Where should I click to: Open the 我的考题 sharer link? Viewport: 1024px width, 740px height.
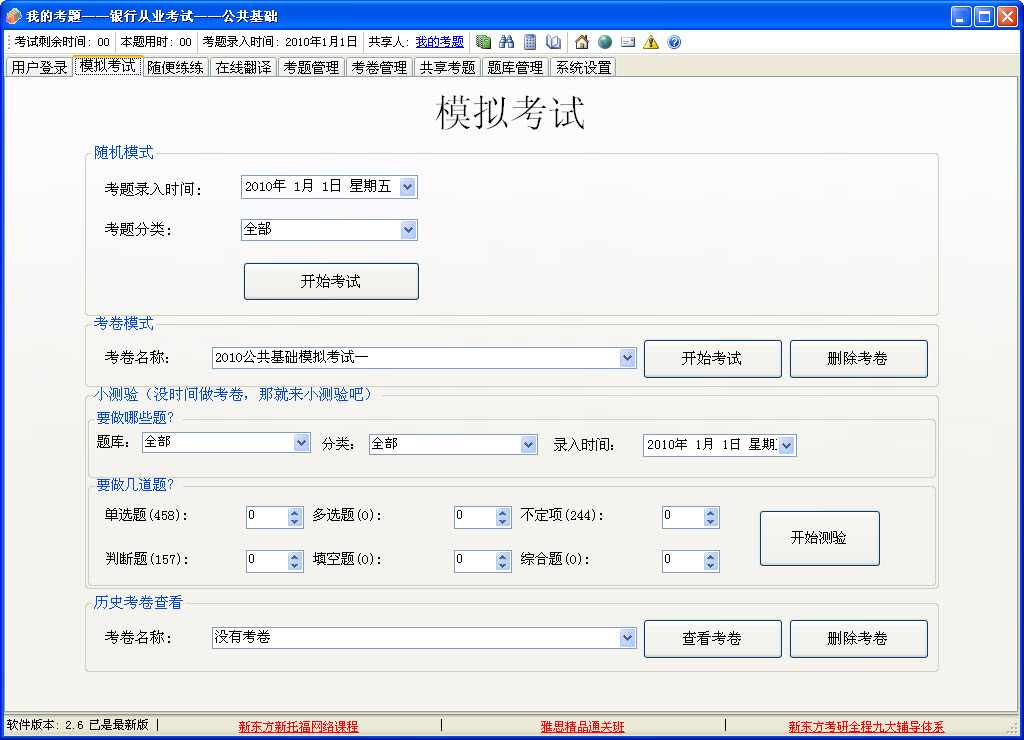tap(440, 42)
